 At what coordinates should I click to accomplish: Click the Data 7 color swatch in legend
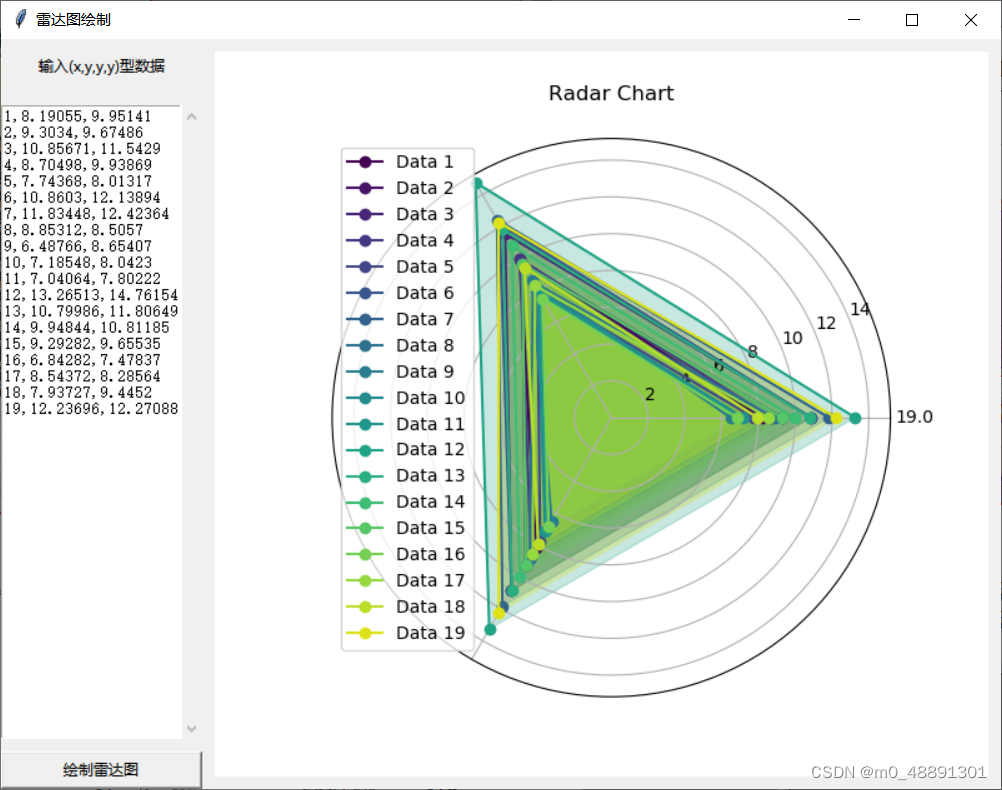click(x=365, y=318)
